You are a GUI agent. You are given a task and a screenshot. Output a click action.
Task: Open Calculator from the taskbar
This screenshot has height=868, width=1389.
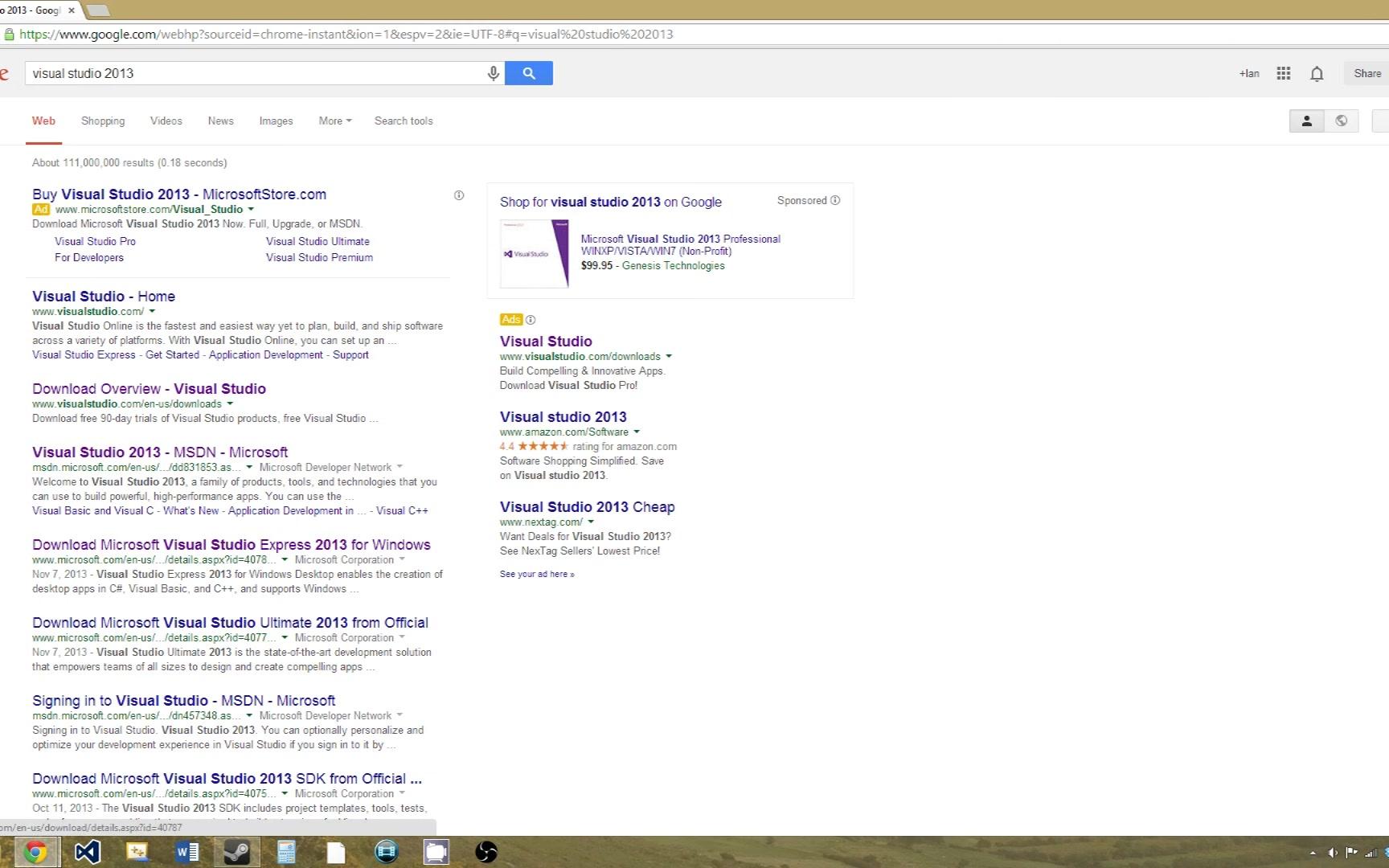286,852
